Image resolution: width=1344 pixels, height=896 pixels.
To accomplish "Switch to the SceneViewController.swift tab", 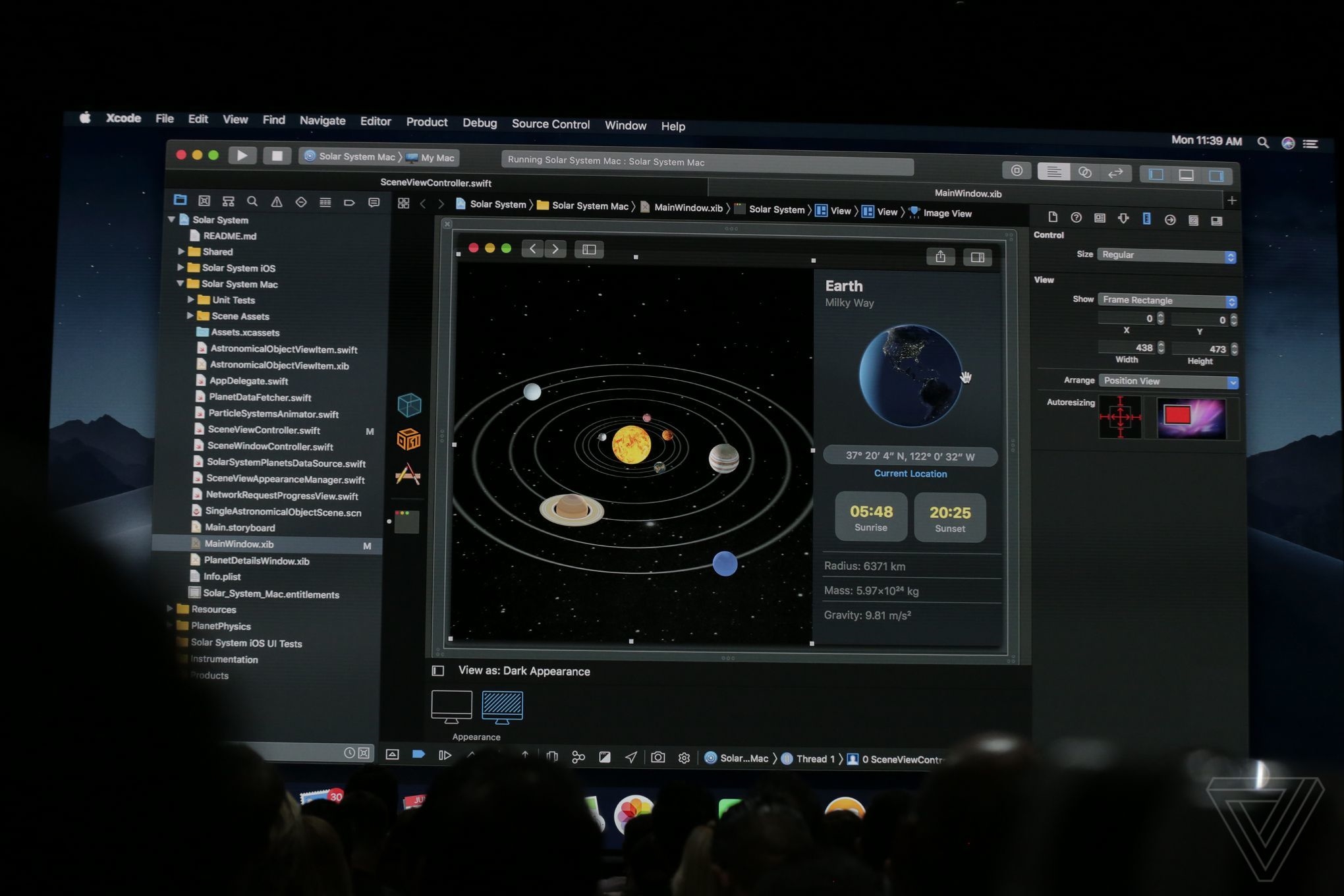I will point(435,182).
